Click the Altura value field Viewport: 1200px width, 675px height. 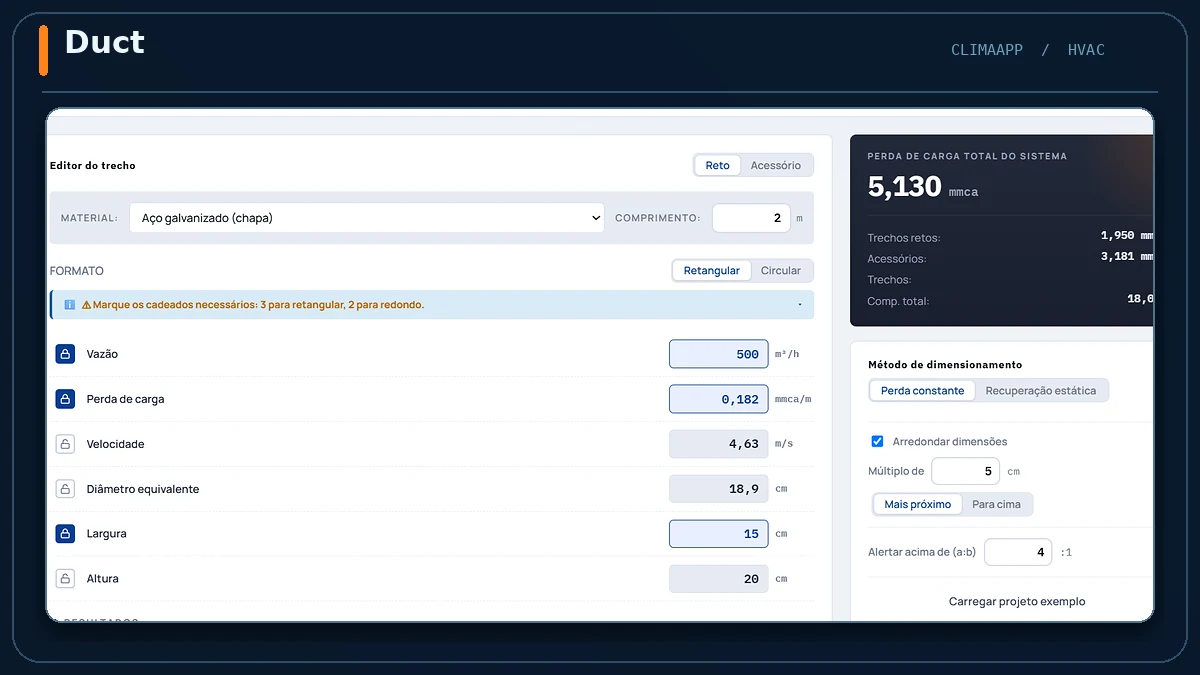tap(719, 579)
